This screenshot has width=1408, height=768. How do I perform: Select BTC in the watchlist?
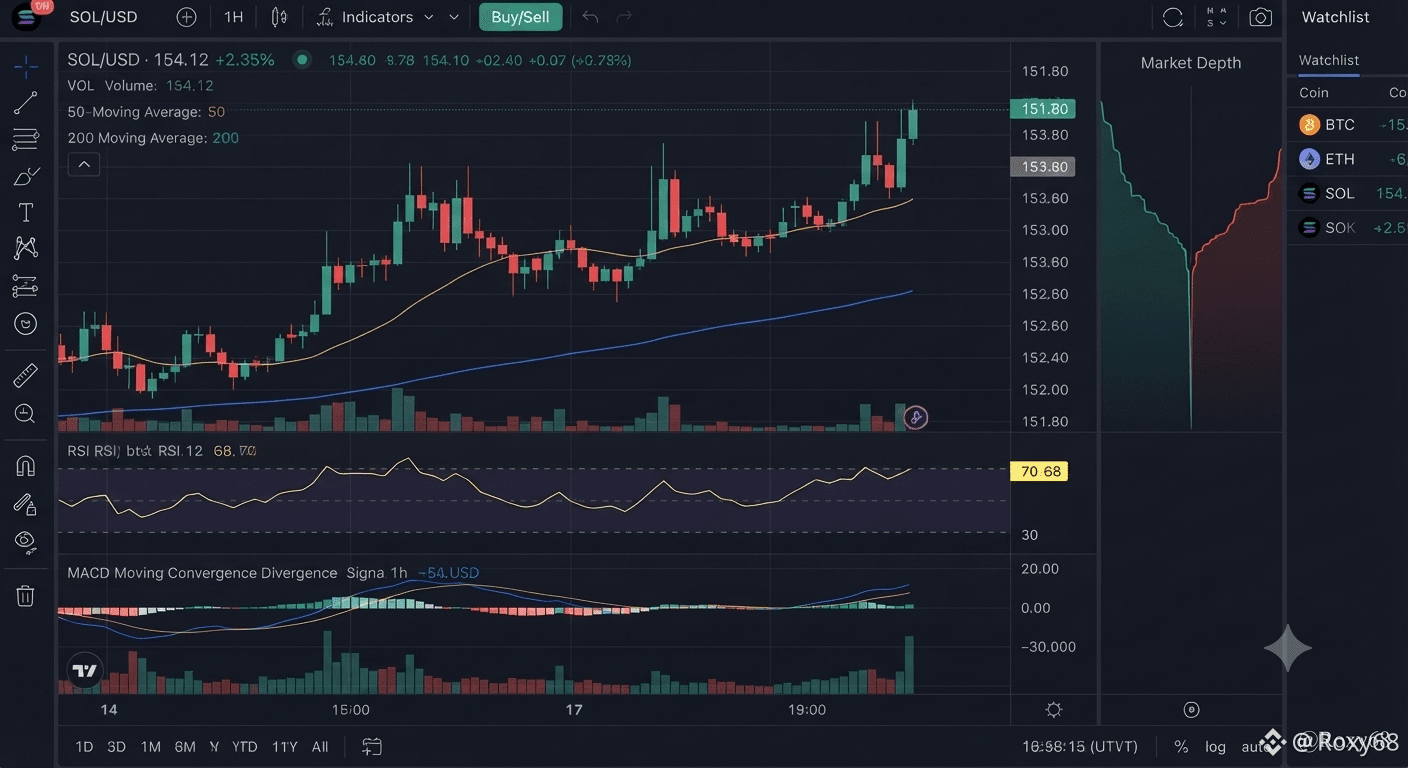[x=1348, y=125]
